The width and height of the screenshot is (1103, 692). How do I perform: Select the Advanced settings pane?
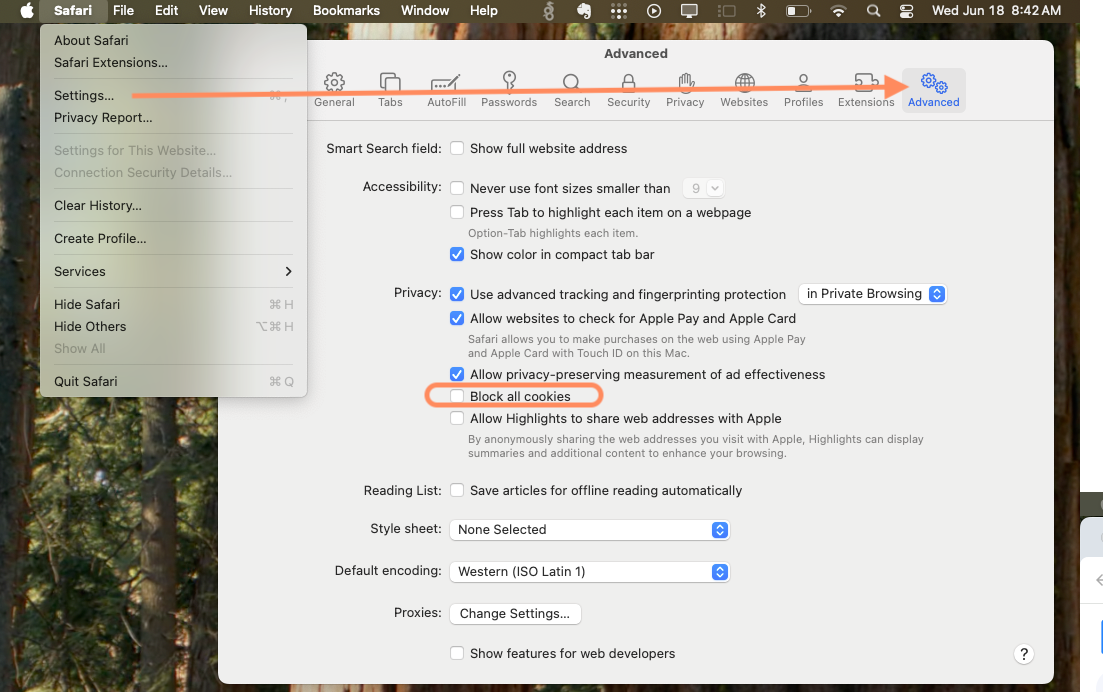tap(933, 90)
